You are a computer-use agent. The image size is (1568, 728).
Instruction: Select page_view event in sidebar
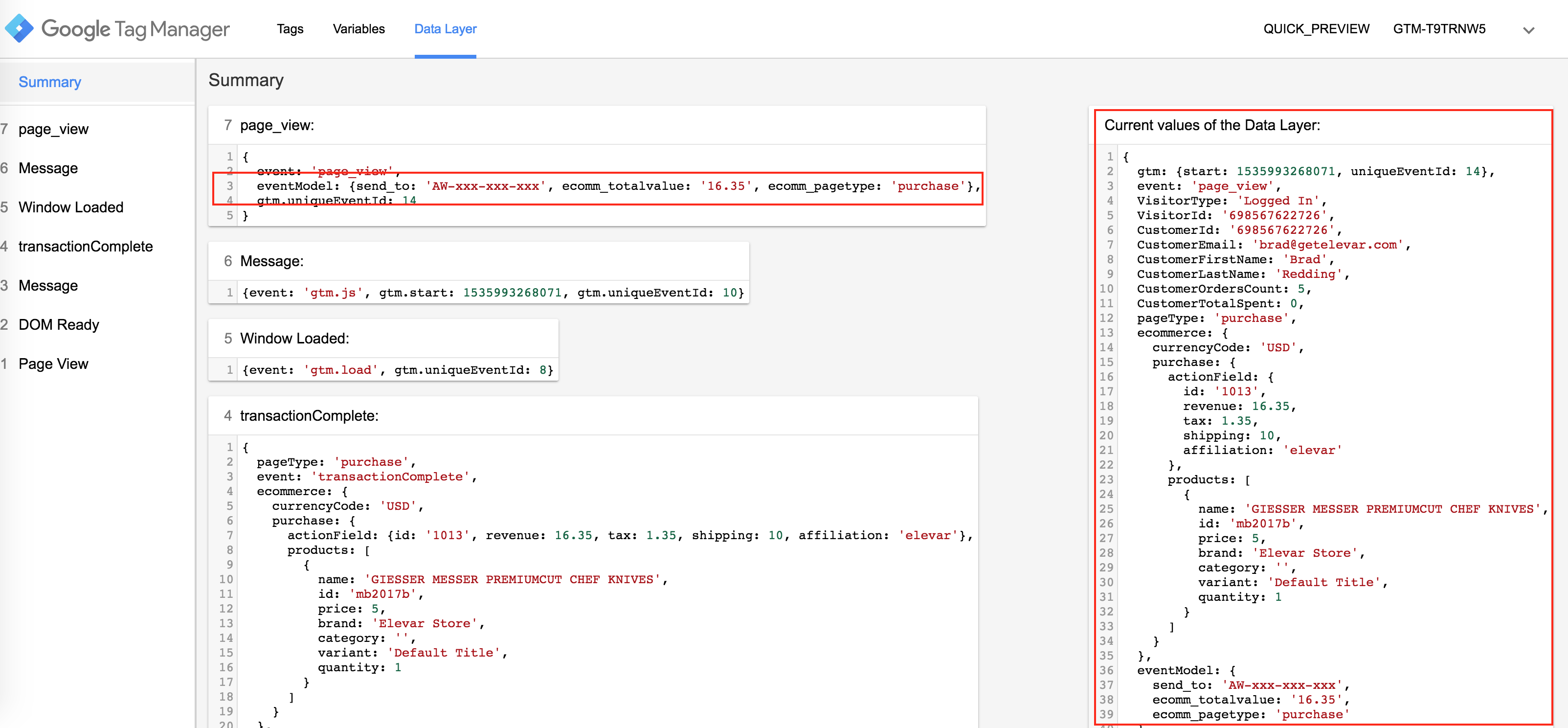[x=54, y=129]
